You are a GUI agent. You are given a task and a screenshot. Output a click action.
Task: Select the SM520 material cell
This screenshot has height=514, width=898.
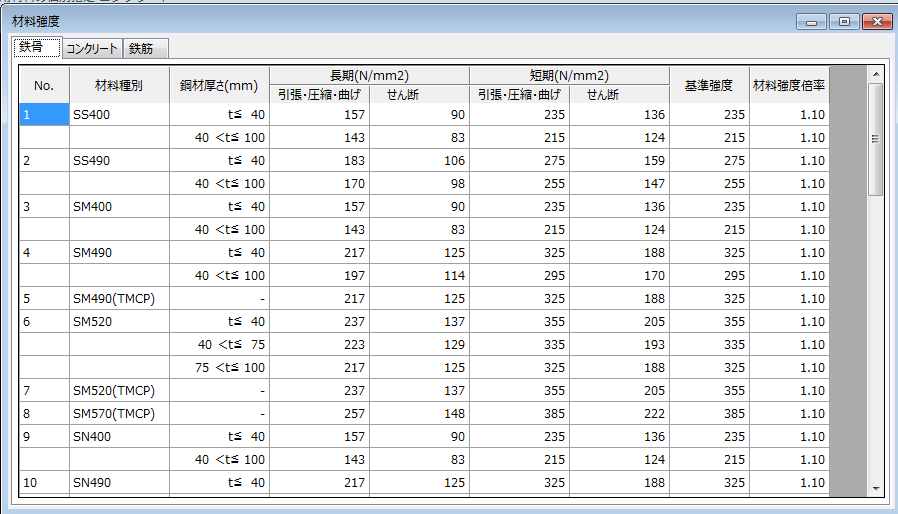point(119,321)
